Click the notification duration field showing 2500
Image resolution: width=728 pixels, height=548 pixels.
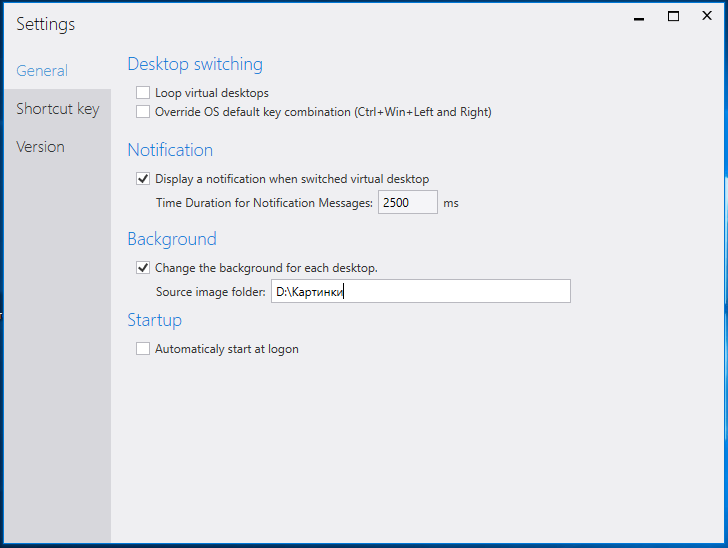coord(408,202)
